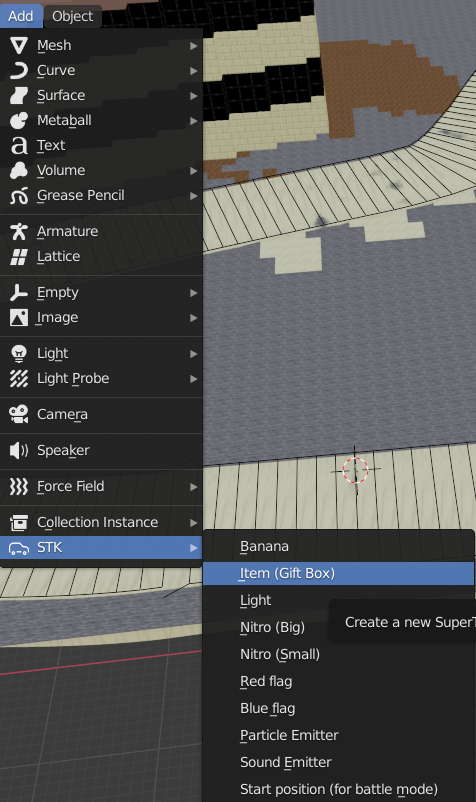The height and width of the screenshot is (802, 476).
Task: Click the Grease Pencil icon
Action: 19,195
